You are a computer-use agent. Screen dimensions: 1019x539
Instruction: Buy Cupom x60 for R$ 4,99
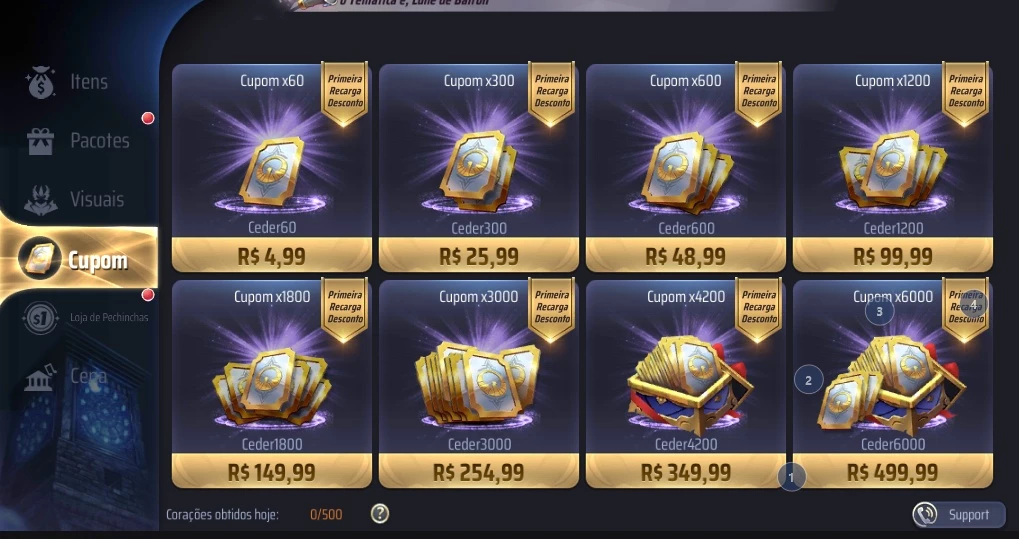272,256
